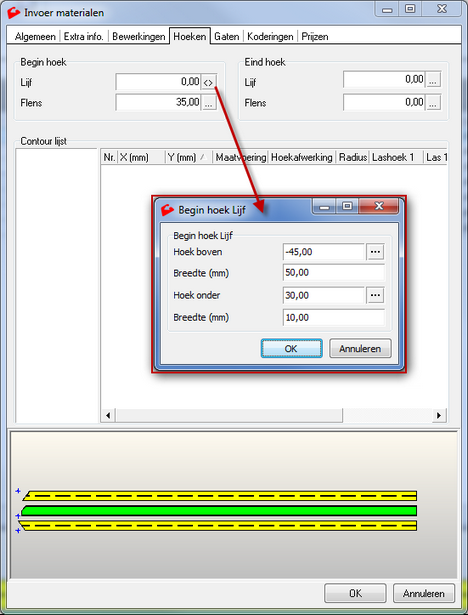Click ellipsis button beside Begin hoek Flens
This screenshot has height=615, width=468.
click(x=209, y=103)
